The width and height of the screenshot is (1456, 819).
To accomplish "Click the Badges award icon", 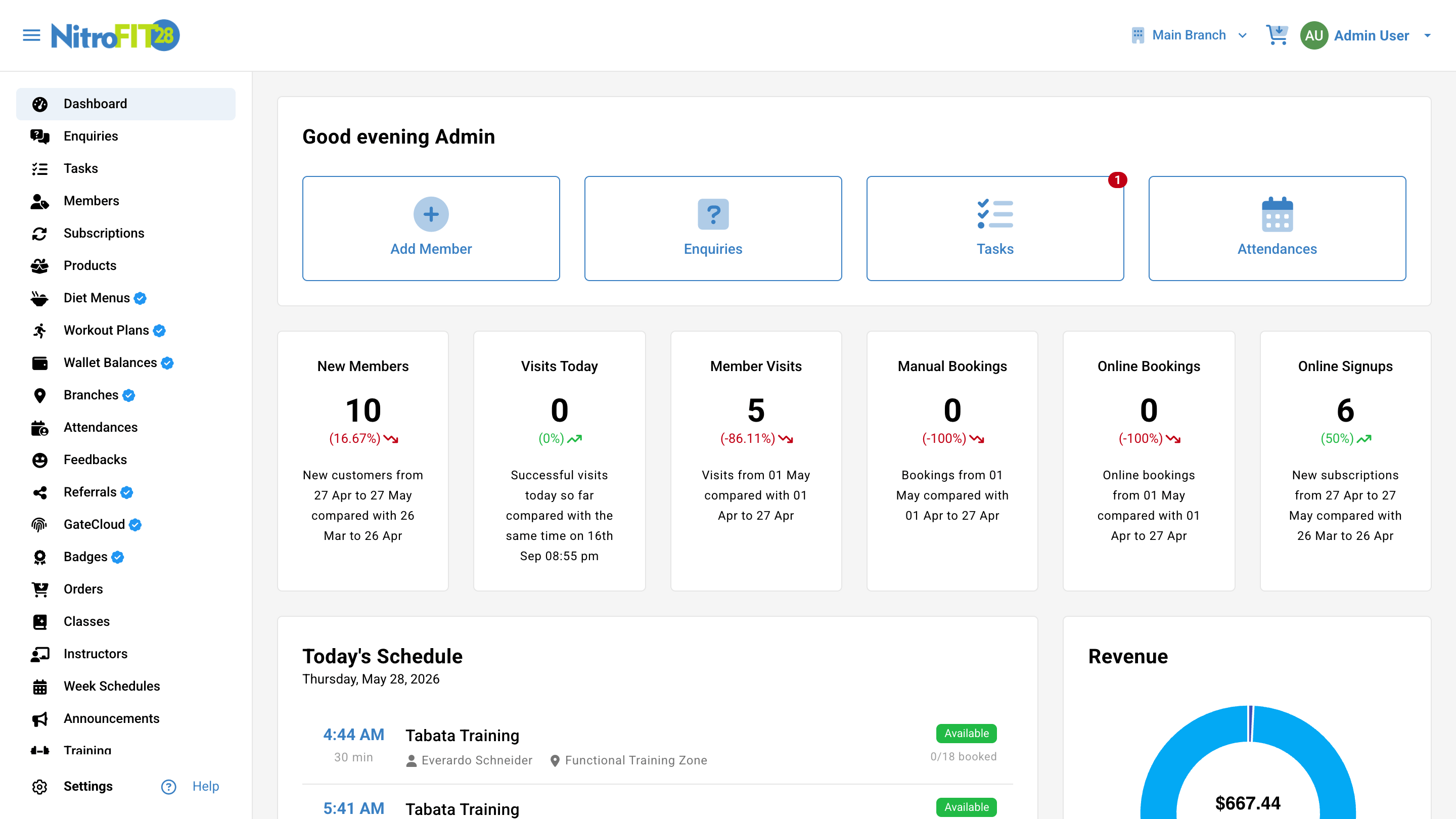I will 39,557.
